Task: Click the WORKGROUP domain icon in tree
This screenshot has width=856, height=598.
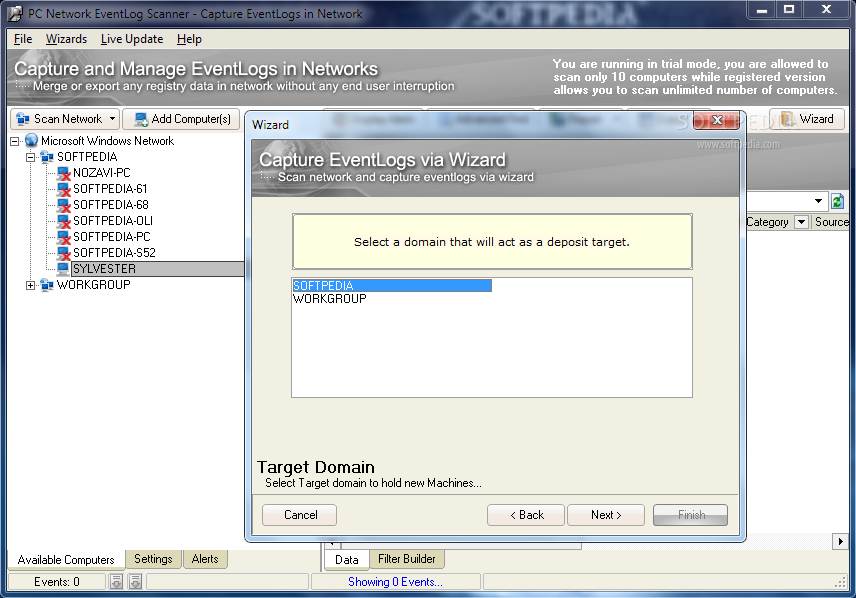Action: [47, 285]
